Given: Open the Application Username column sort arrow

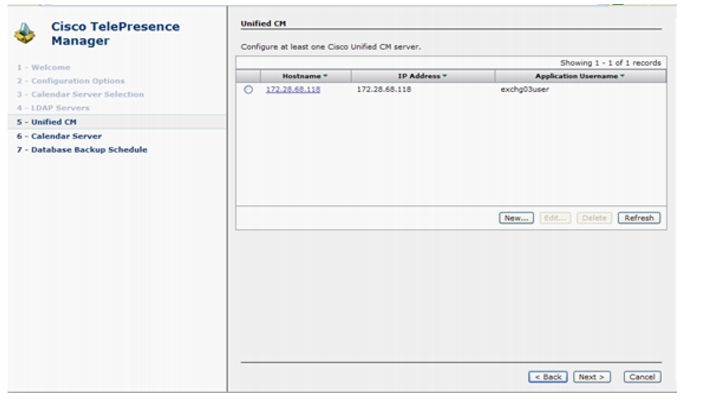Looking at the screenshot, I should [622, 76].
